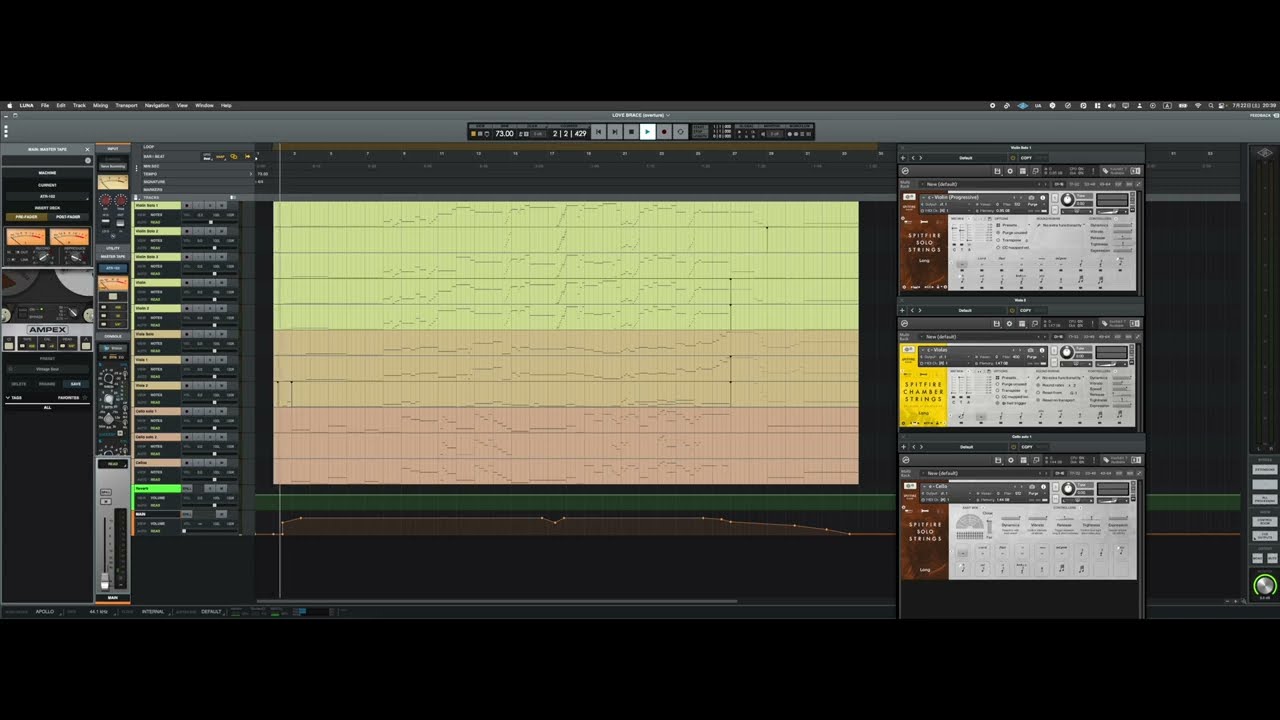This screenshot has width=1280, height=720.
Task: Open the LOVE BRACE project title dropdown
Action: click(641, 115)
